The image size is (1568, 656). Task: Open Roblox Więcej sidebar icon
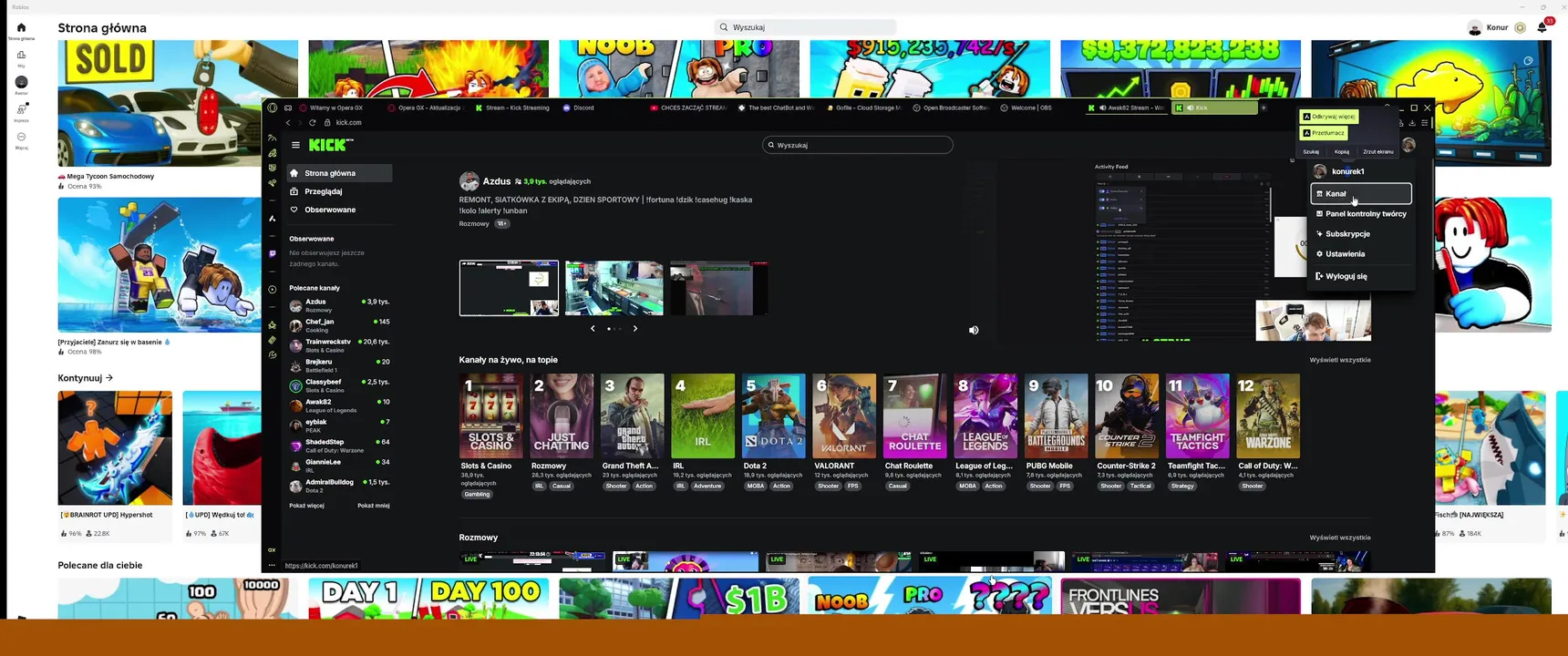click(x=21, y=137)
